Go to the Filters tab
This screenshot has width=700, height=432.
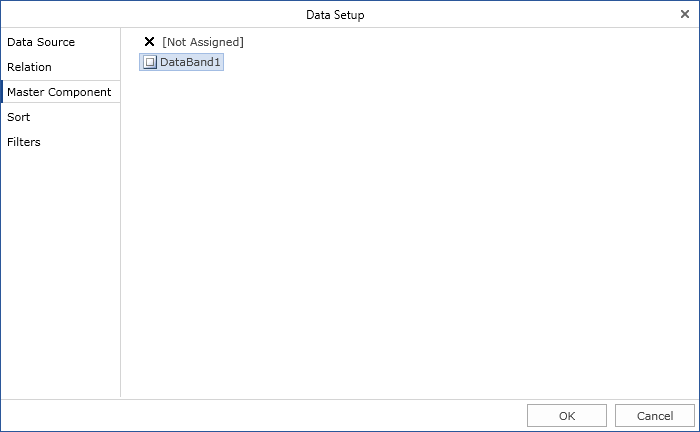point(24,142)
